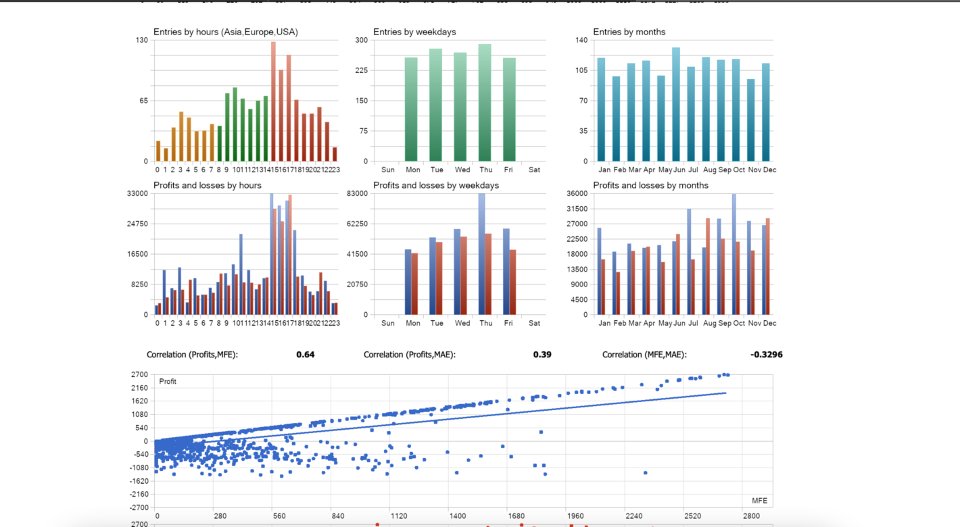
Task: Click y-axis value -2160 in scatter plot
Action: (140, 495)
